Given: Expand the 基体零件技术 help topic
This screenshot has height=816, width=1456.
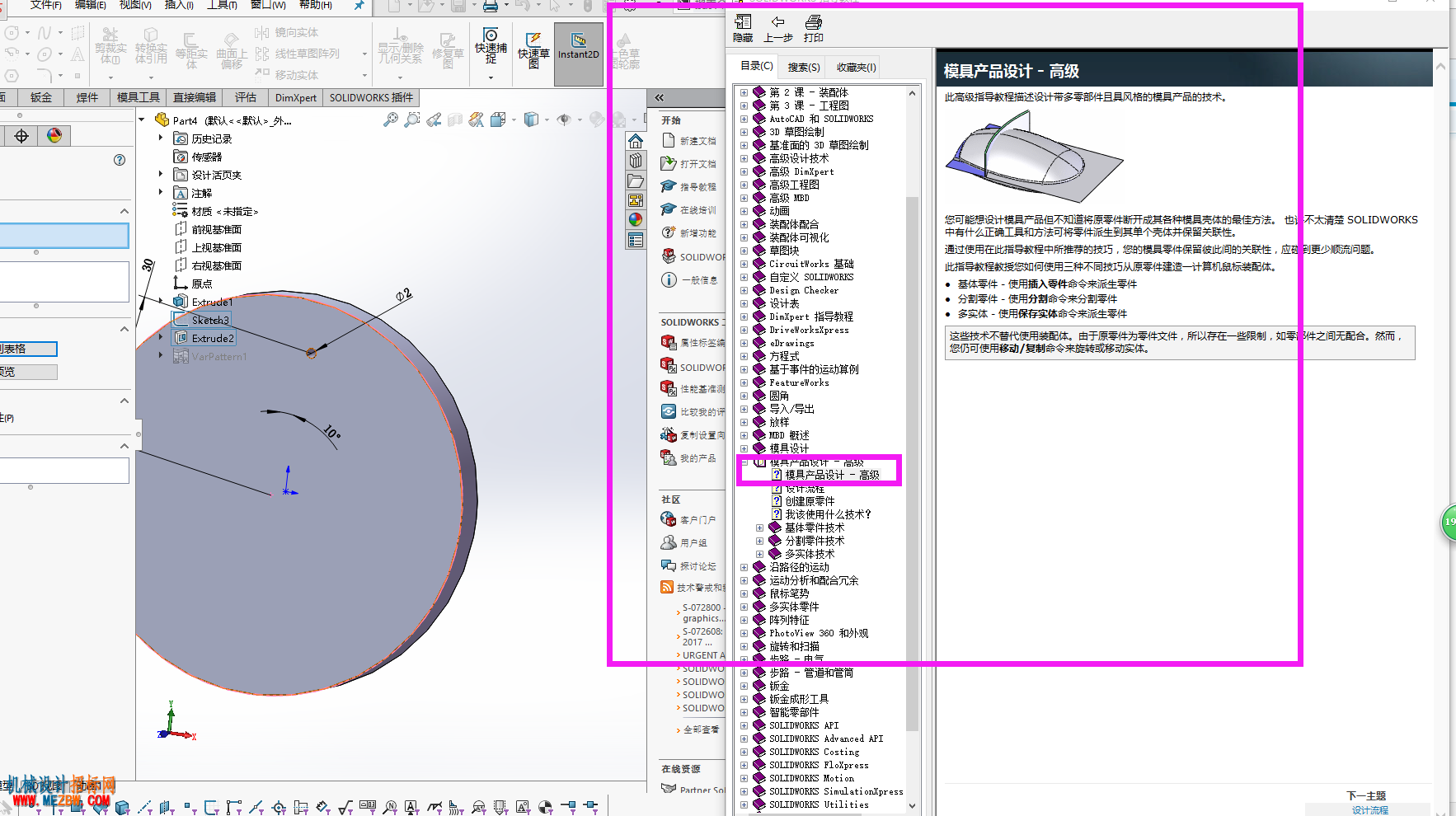Looking at the screenshot, I should point(759,528).
